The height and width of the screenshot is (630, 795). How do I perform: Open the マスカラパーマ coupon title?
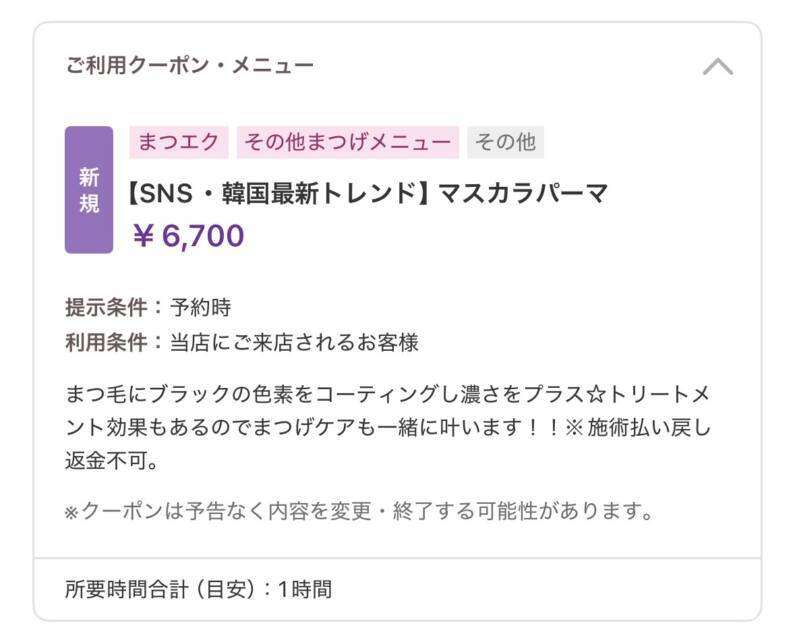pyautogui.click(x=523, y=193)
